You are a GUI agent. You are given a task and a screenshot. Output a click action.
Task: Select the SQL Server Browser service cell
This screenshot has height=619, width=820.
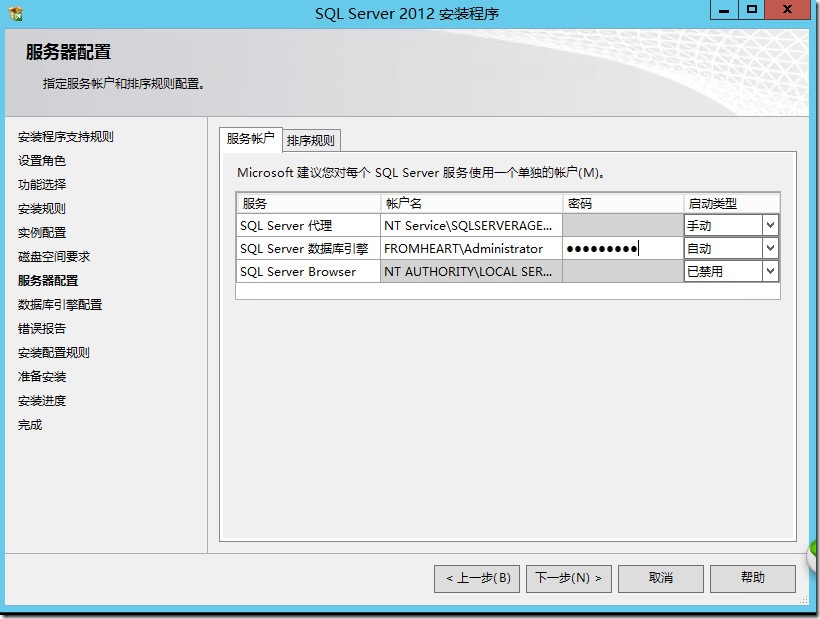tap(308, 271)
